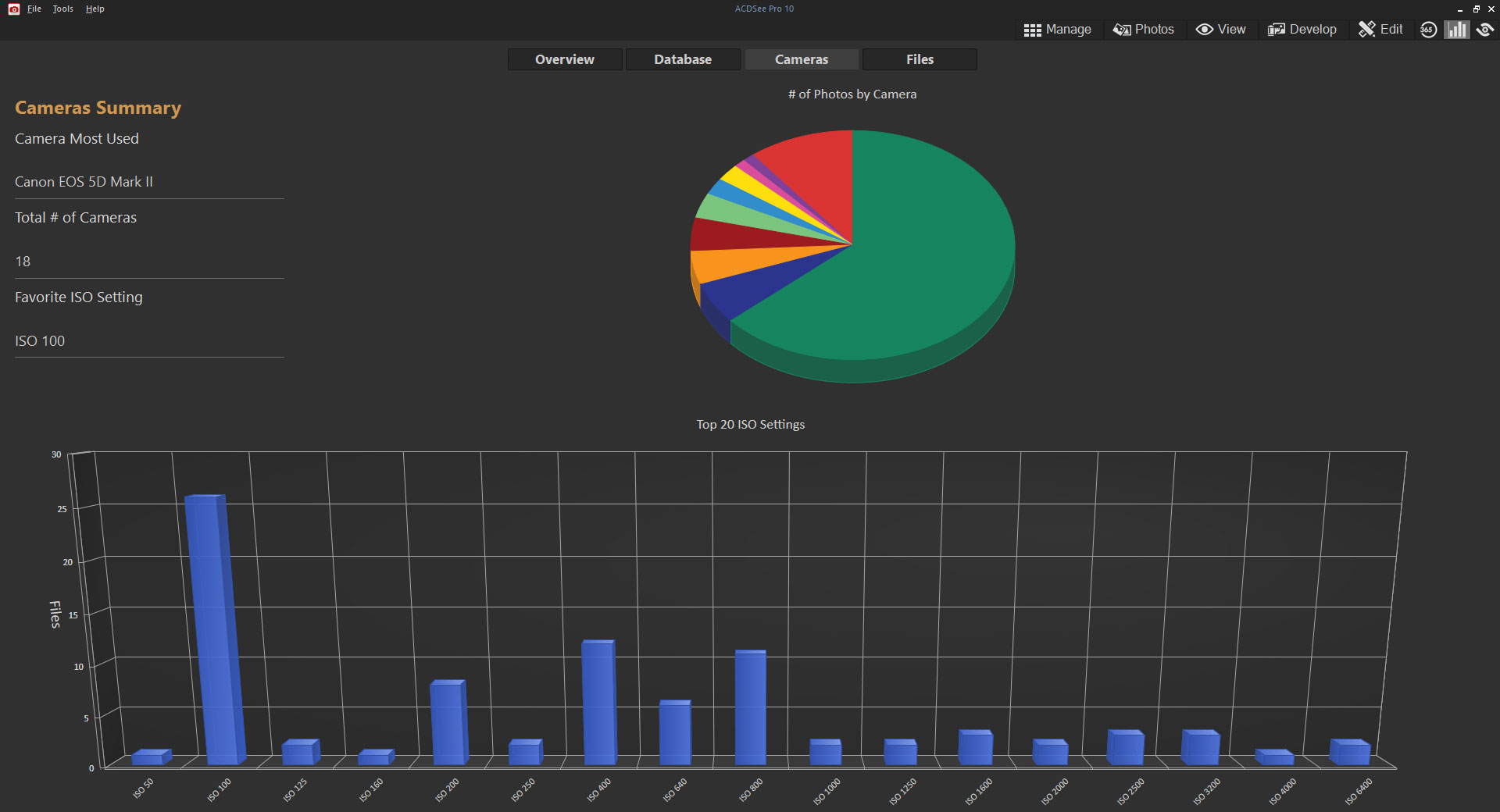
Task: Click the 'Cameras Summary' heading
Action: coord(98,108)
